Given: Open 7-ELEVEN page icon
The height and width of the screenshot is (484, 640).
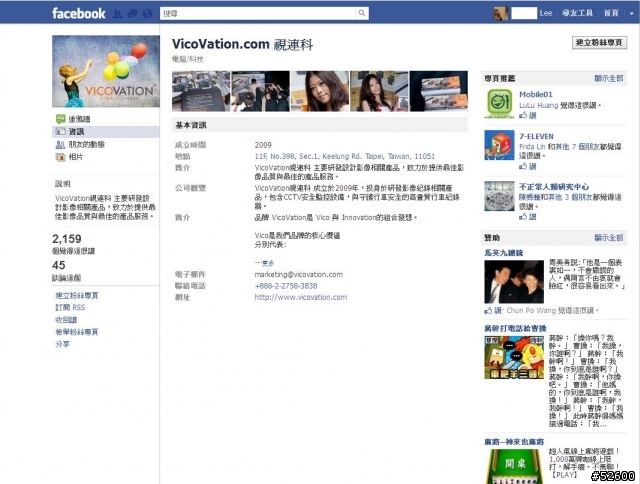Looking at the screenshot, I should point(499,145).
